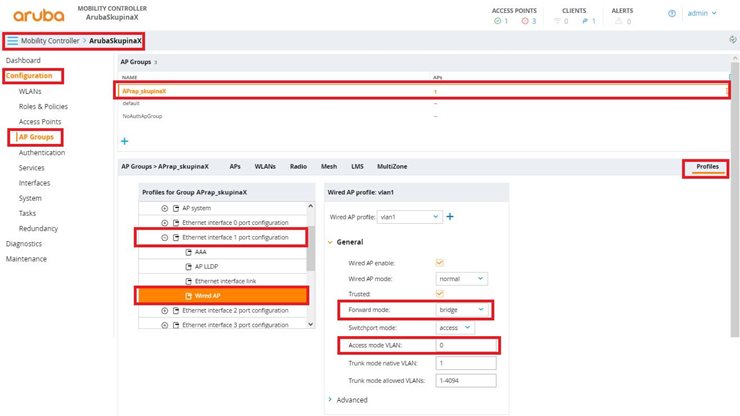Expand Ethernet interface 3 port configuration
This screenshot has height=416, width=740.
point(164,325)
